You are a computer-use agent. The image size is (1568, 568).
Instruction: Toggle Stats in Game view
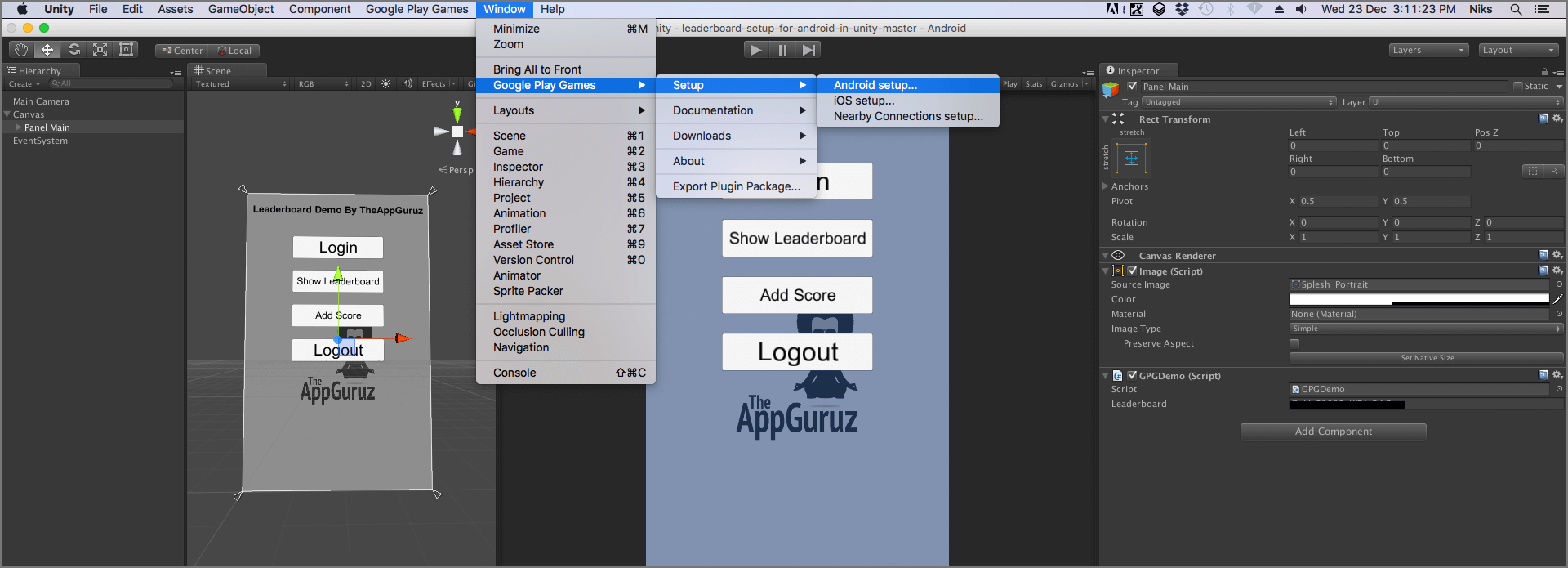pyautogui.click(x=1034, y=83)
